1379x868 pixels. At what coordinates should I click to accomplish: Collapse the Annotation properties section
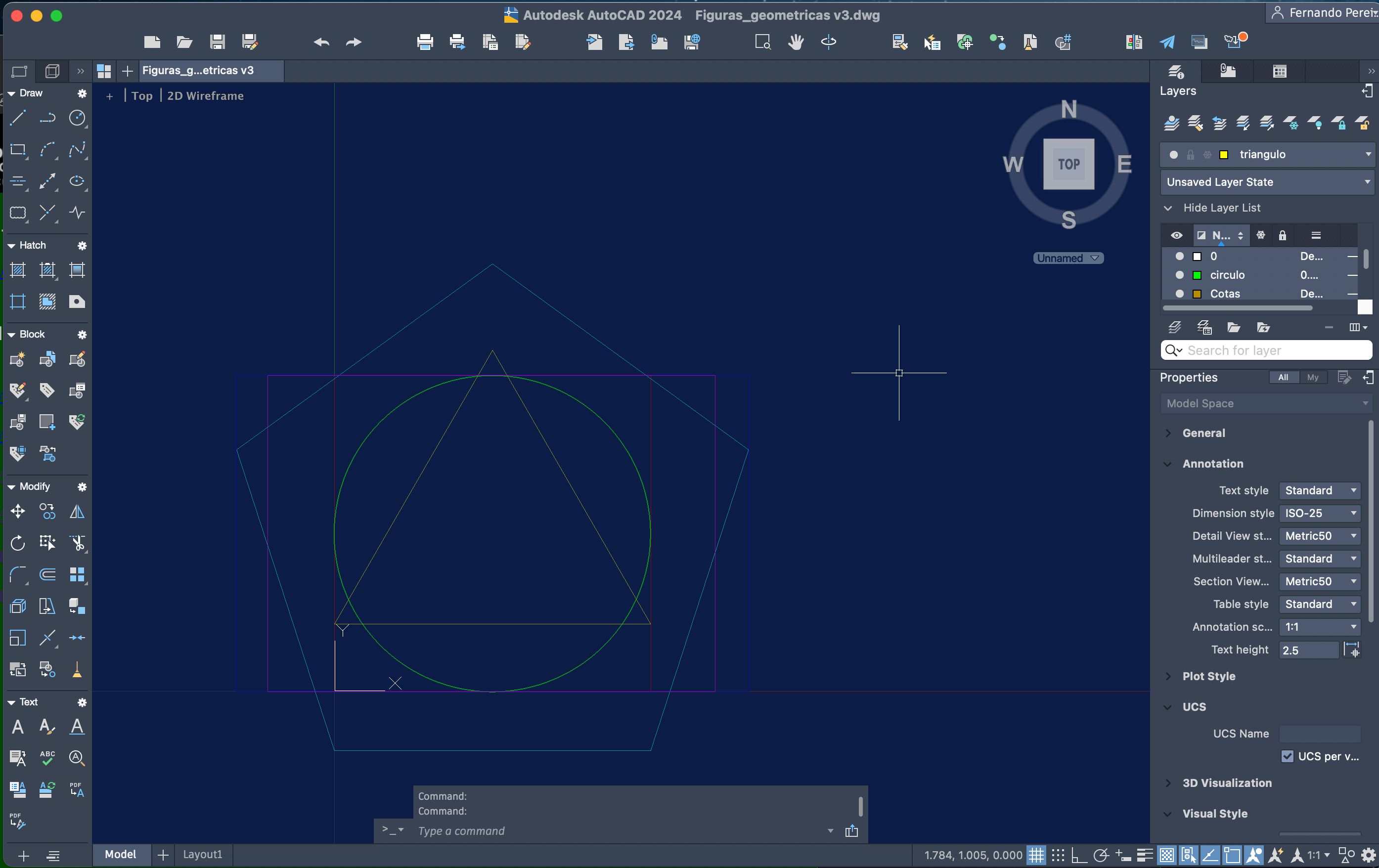tap(1168, 464)
